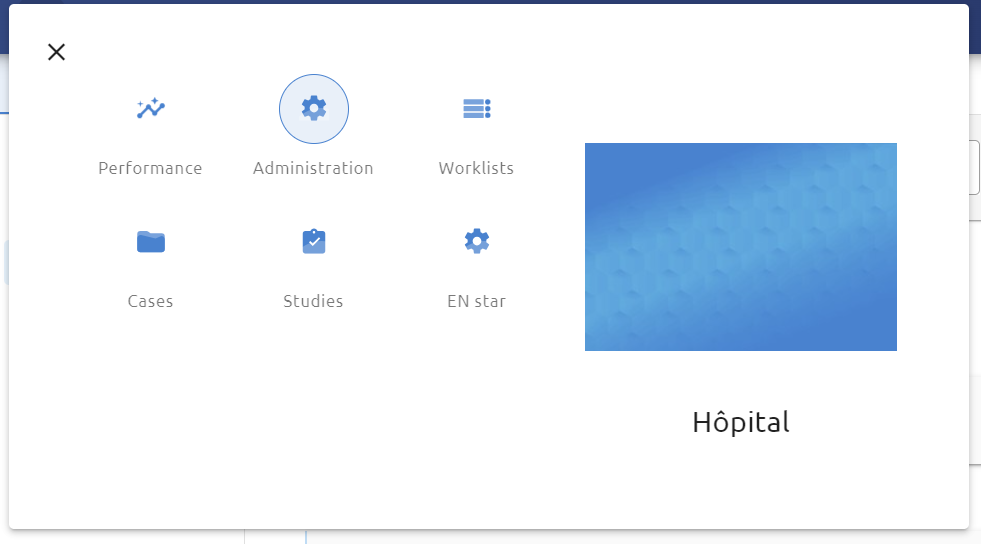This screenshot has height=544, width=981.
Task: Click the Cases text label
Action: pos(150,301)
